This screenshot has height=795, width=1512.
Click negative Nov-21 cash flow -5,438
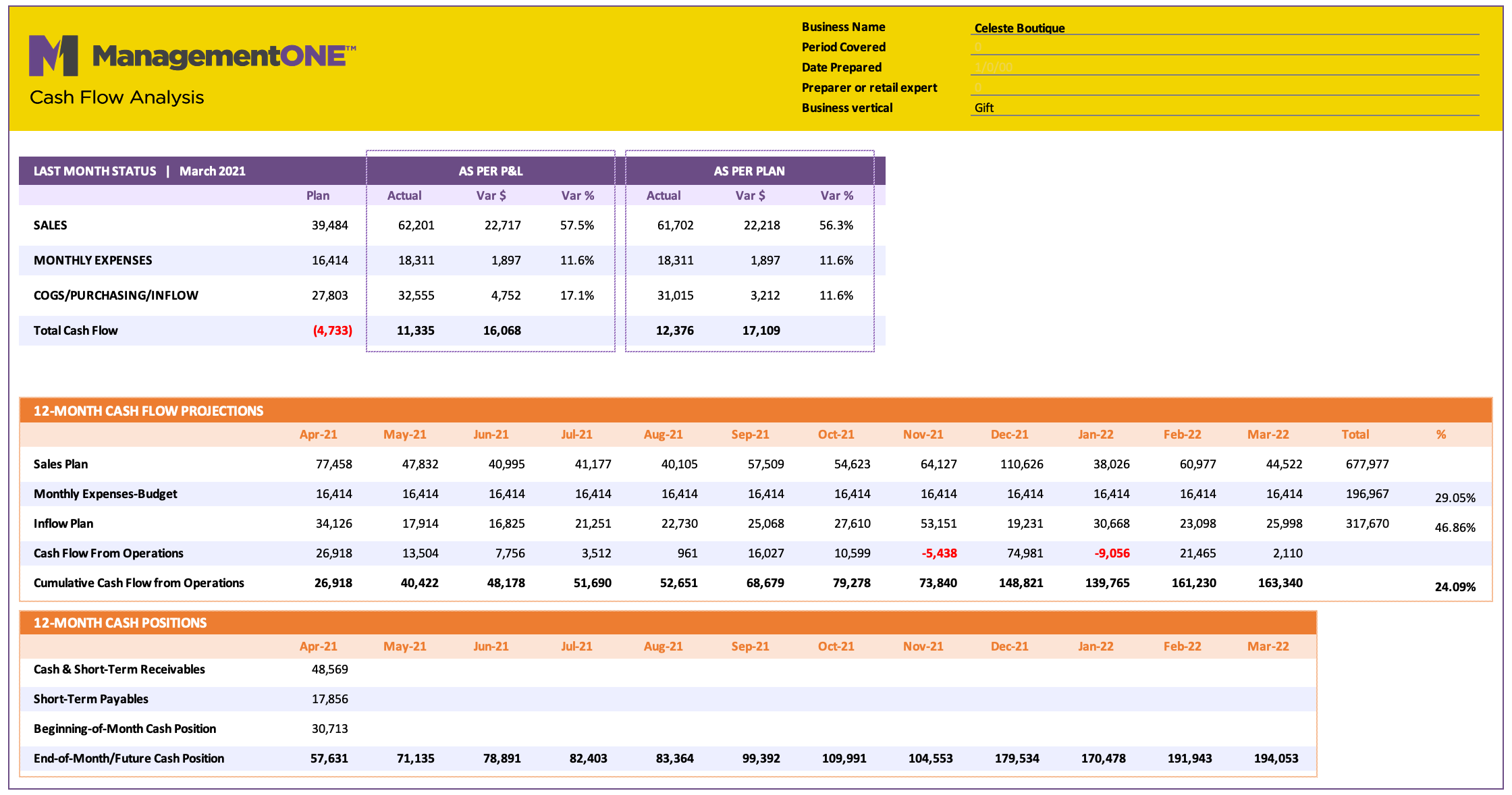pos(939,553)
